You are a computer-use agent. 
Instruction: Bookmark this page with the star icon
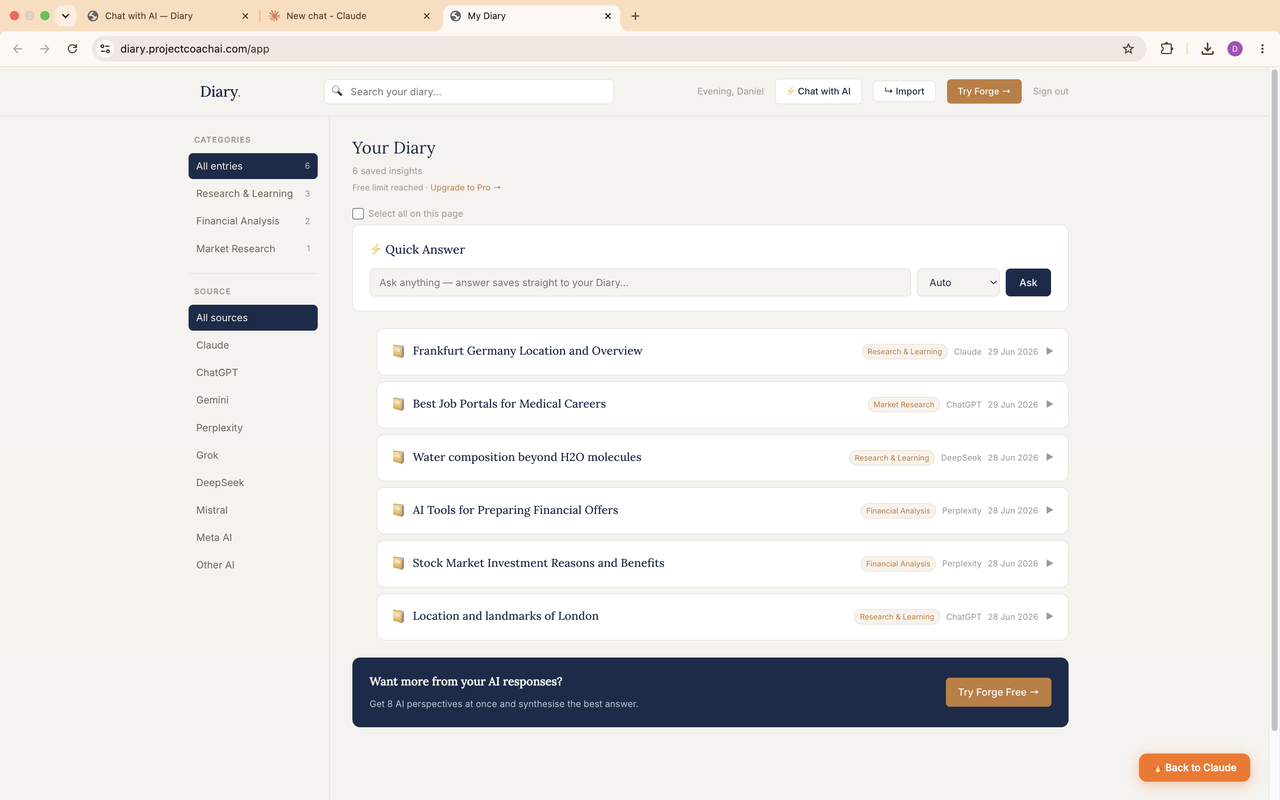[x=1128, y=48]
